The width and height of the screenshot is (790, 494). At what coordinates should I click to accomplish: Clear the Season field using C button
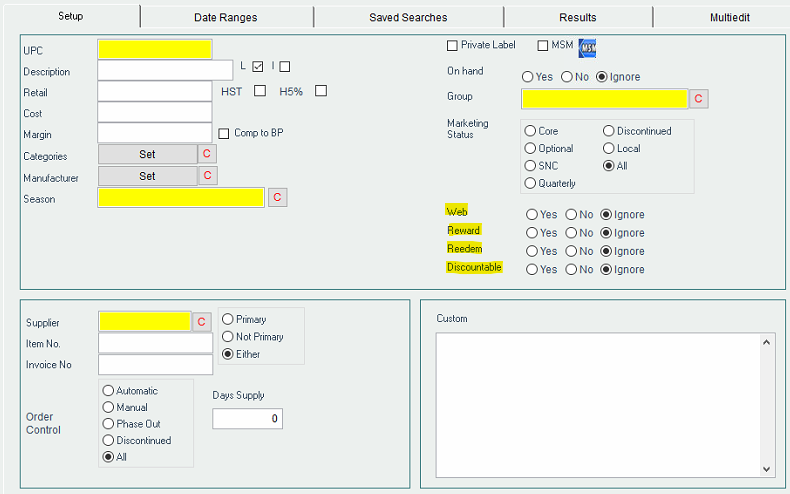(277, 198)
